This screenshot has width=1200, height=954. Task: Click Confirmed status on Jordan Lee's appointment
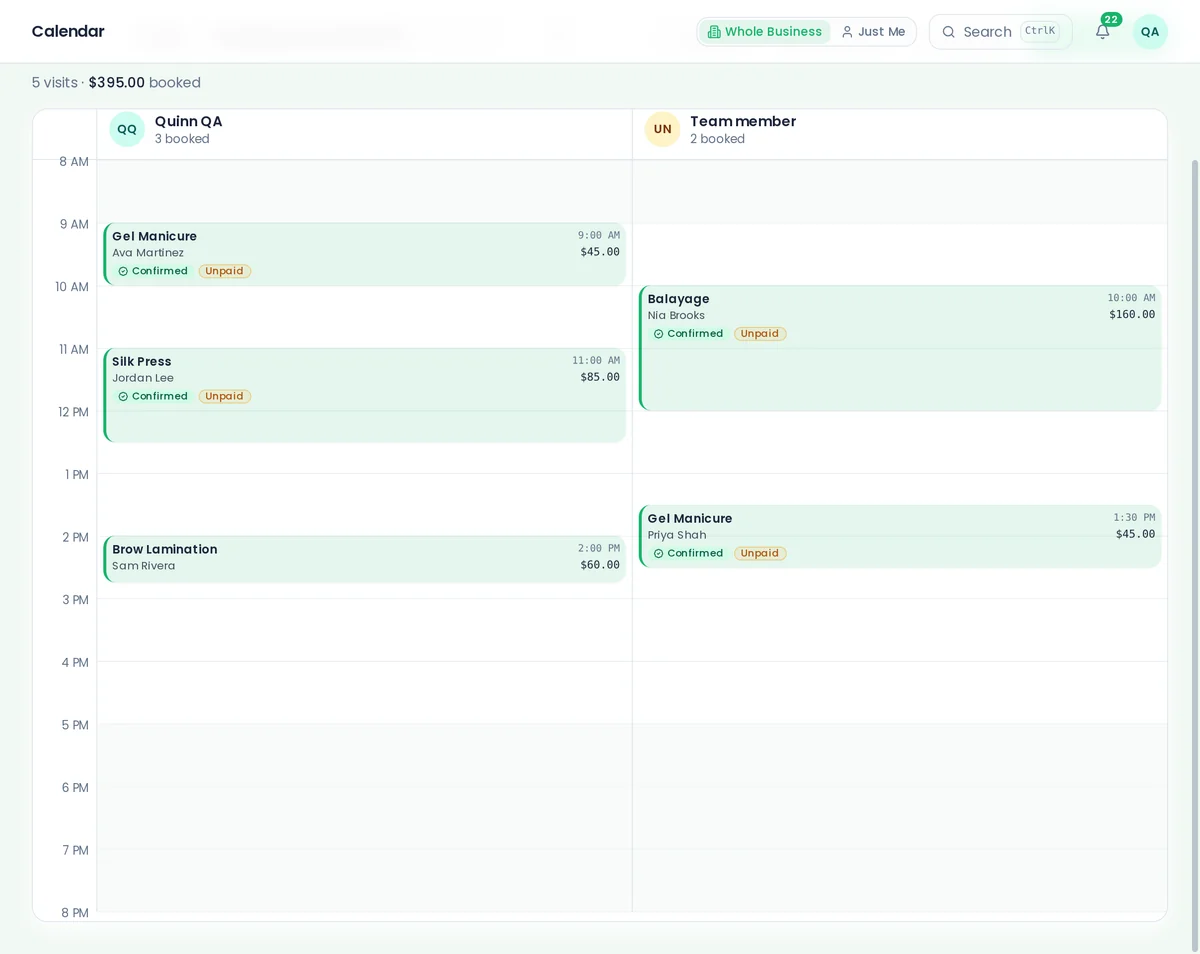click(153, 396)
